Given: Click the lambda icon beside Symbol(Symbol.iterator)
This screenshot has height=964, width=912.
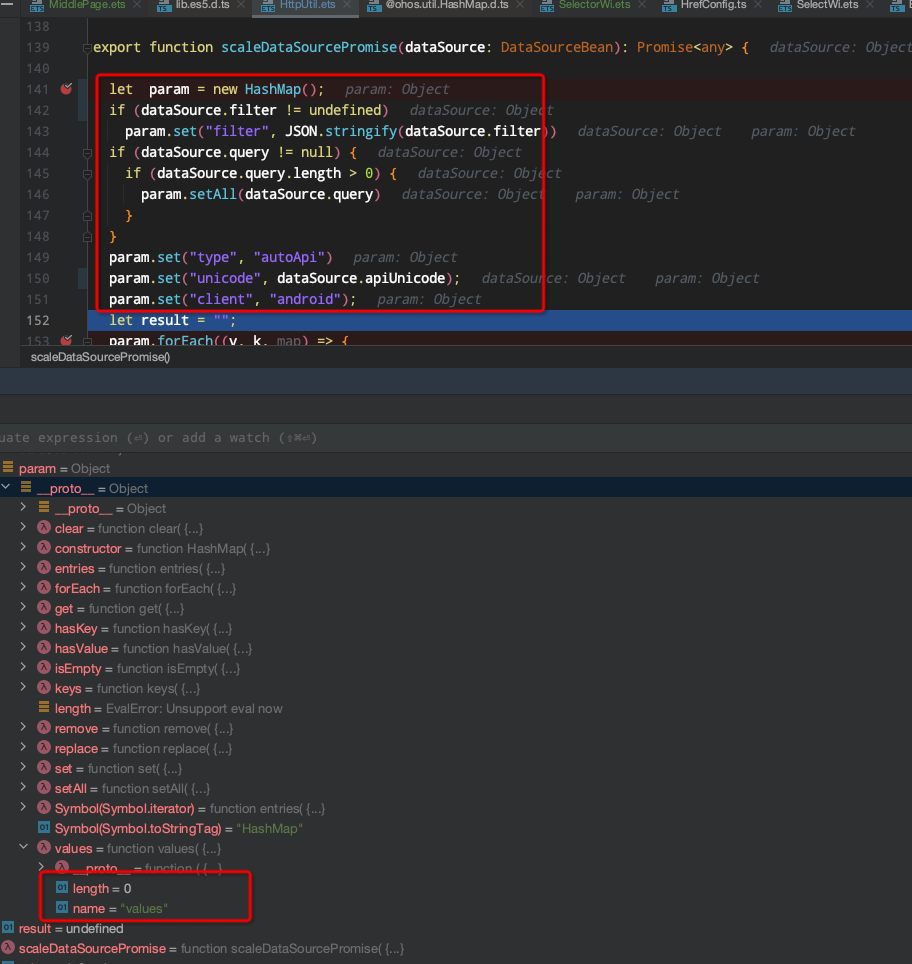Looking at the screenshot, I should point(44,807).
